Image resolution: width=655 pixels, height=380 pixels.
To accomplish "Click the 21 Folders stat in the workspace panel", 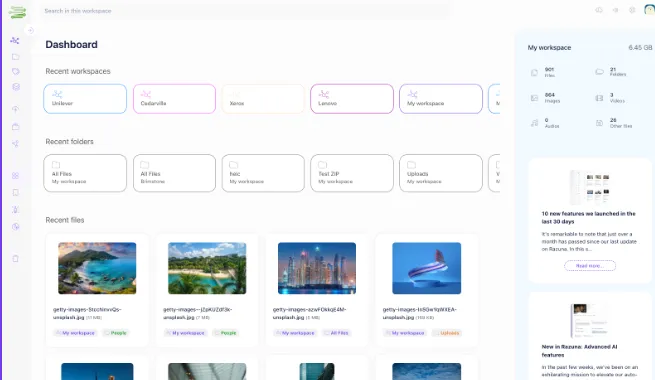I will 611,72.
